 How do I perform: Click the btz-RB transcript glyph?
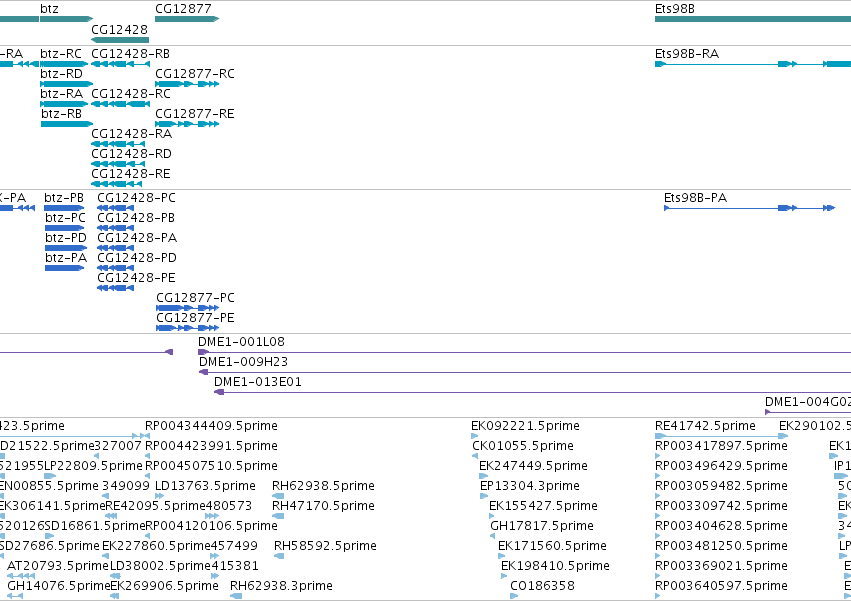66,124
